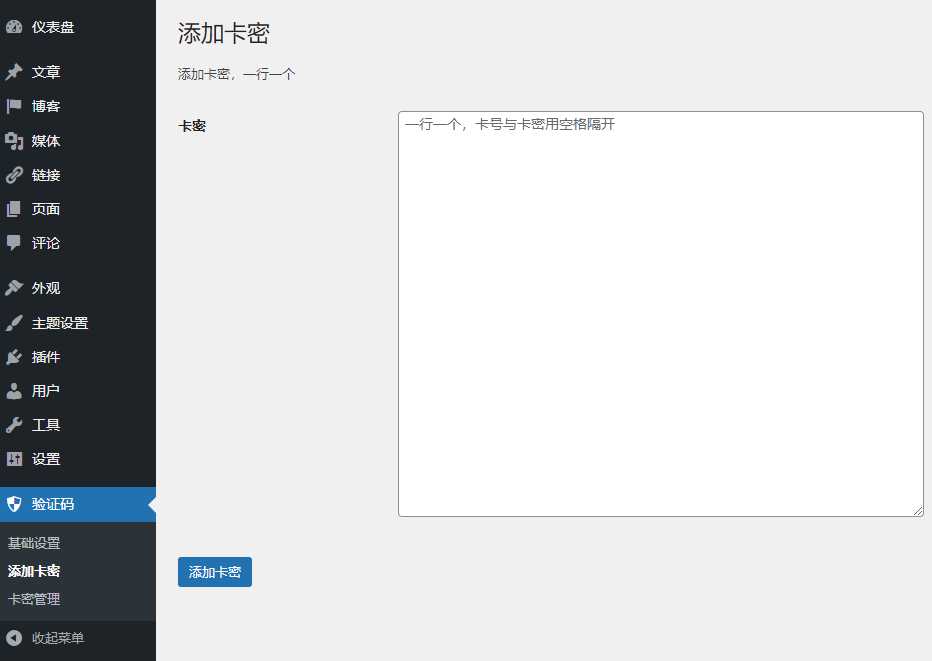Click the comment bubble icon beside 评论
Image resolution: width=932 pixels, height=661 pixels.
click(x=14, y=243)
